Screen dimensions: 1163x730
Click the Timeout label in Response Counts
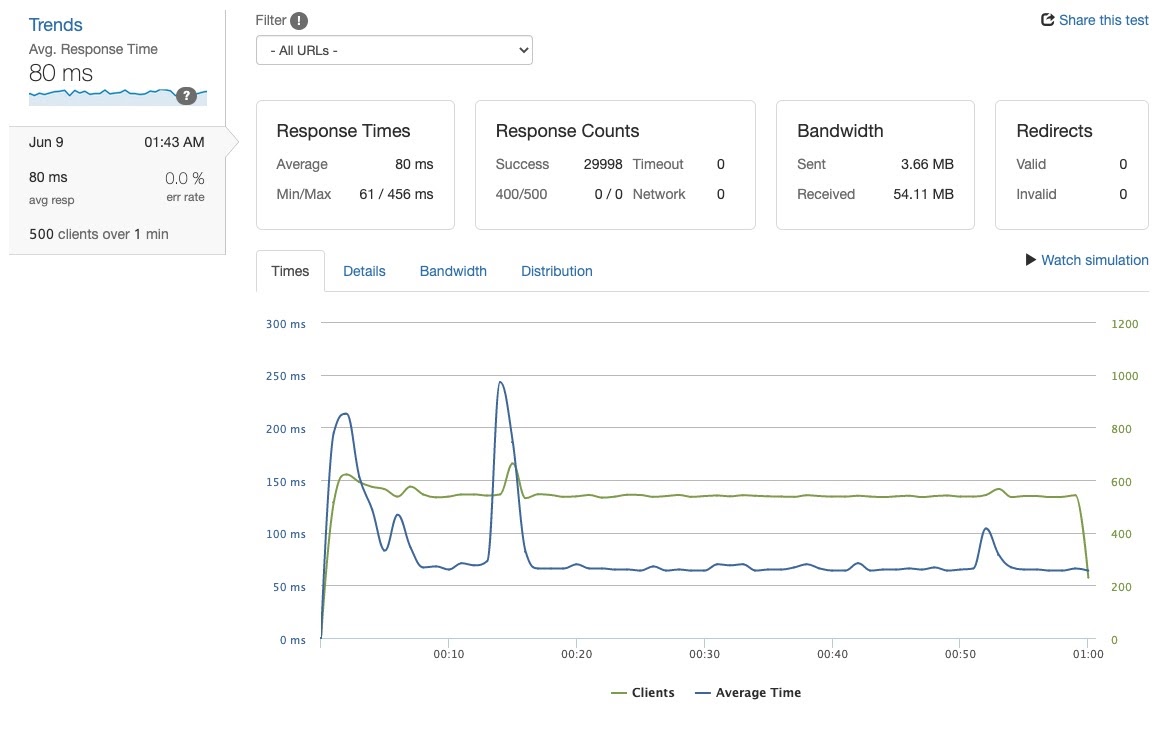tap(658, 164)
